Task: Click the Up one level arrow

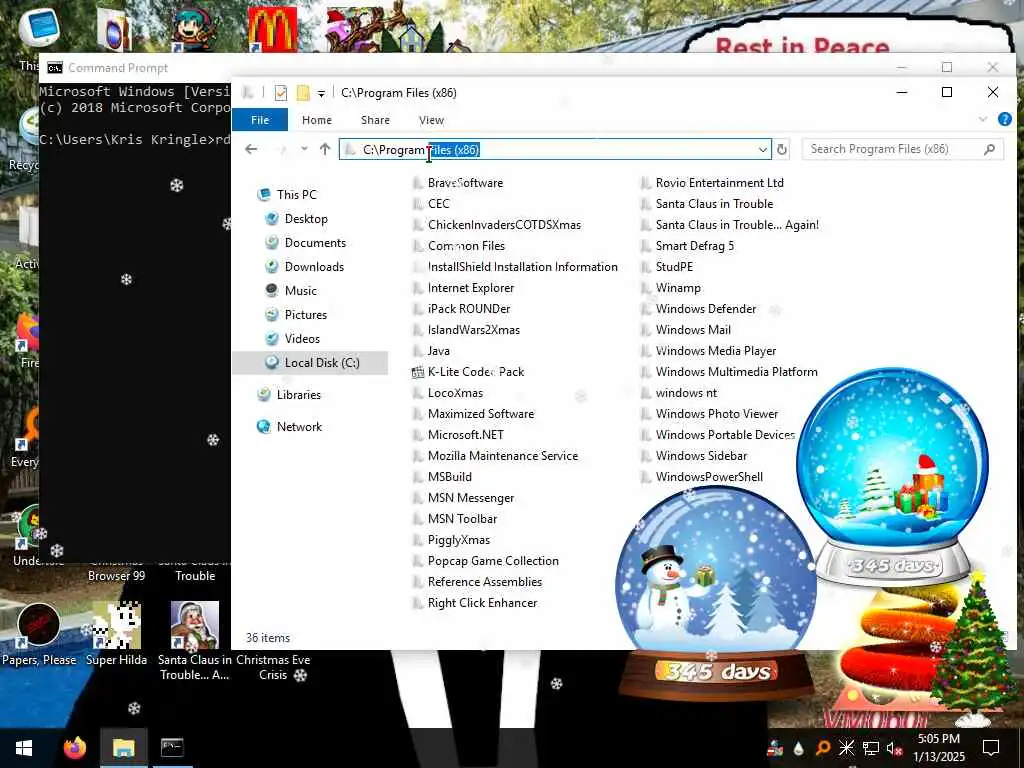Action: click(x=325, y=150)
